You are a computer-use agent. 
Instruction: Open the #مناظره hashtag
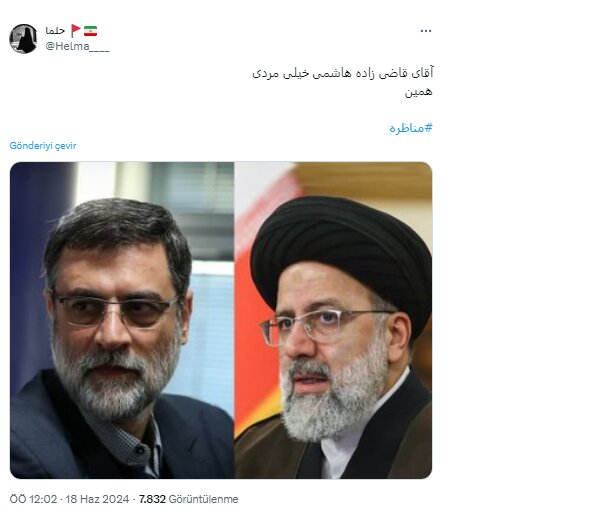411,128
